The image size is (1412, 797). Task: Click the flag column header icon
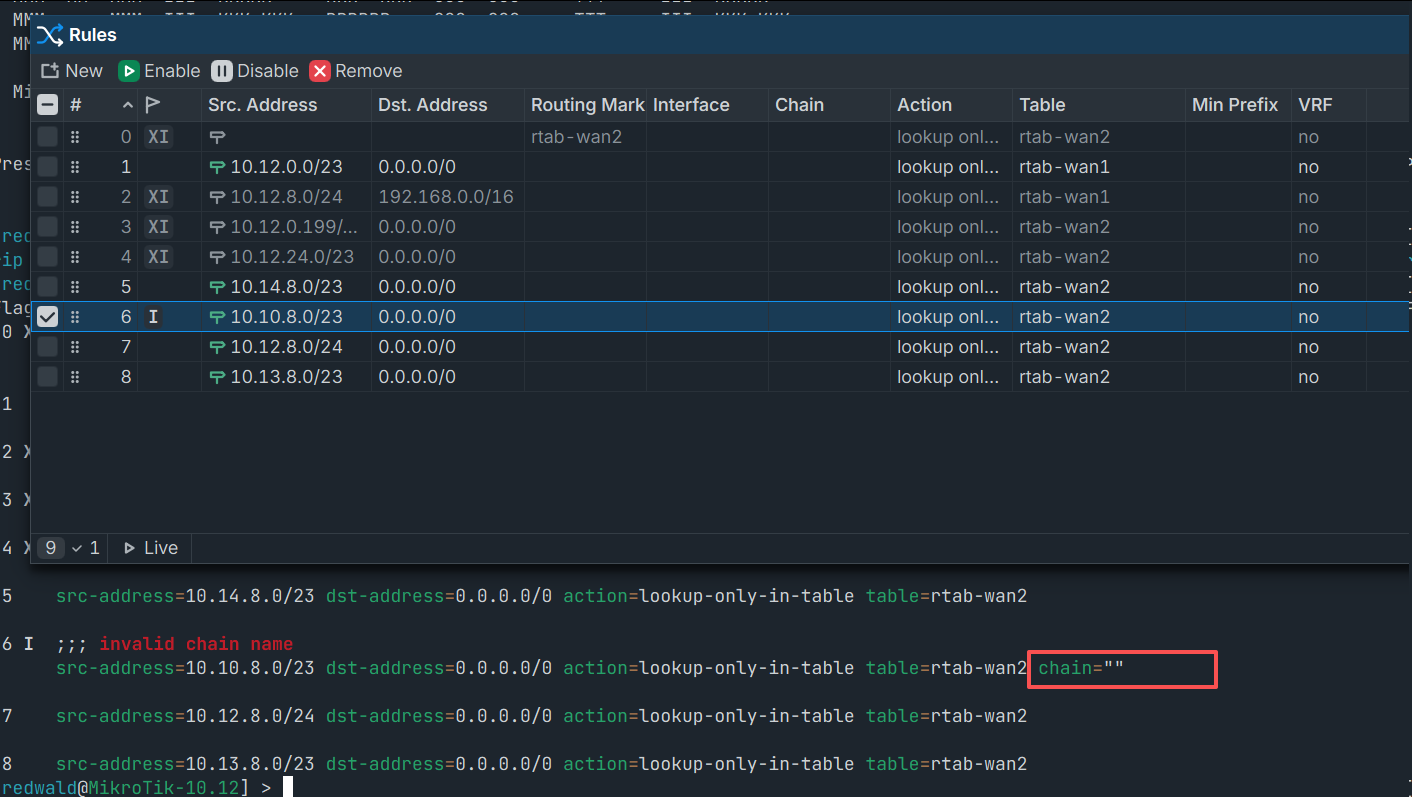153,105
